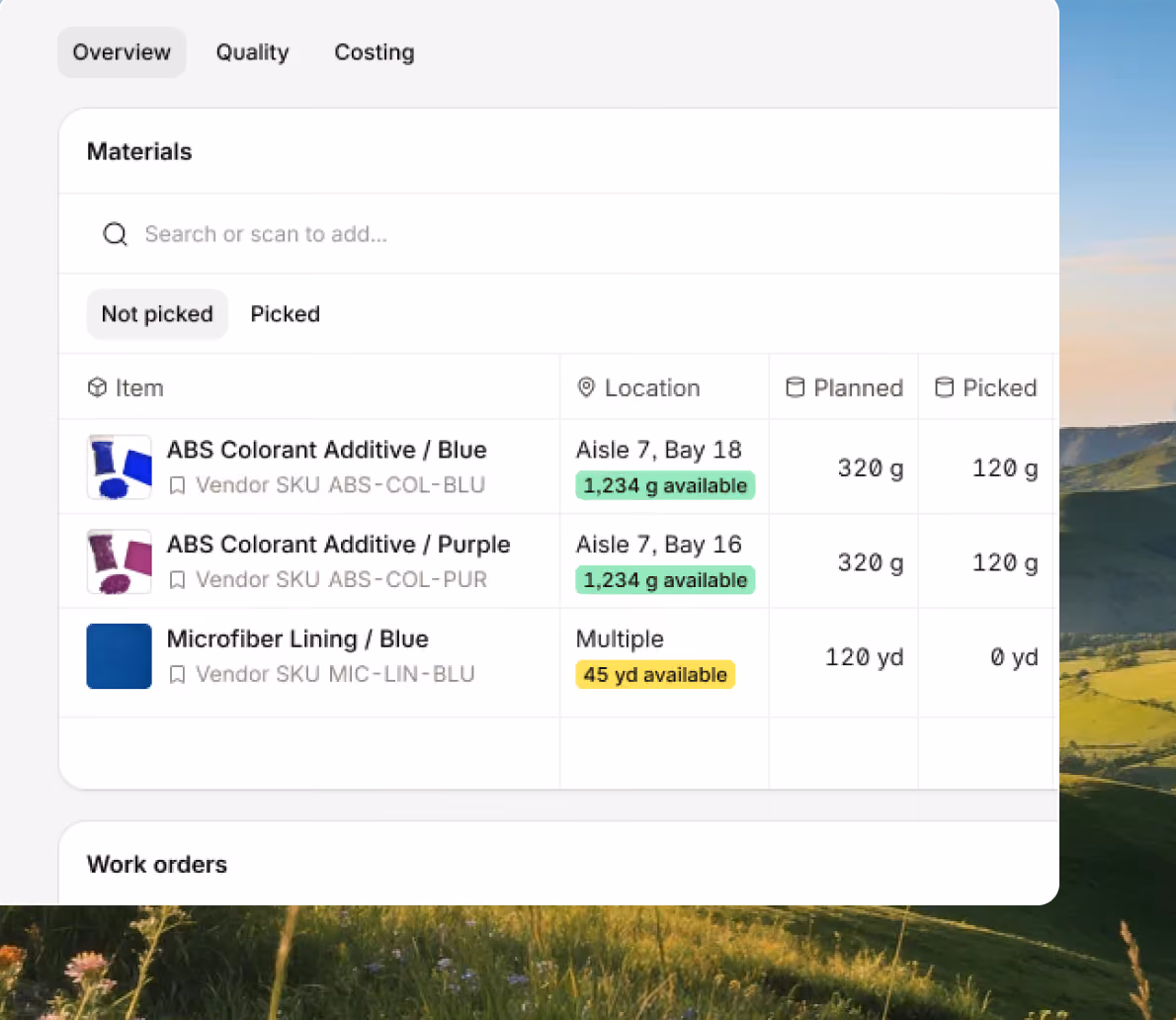Click the search magnifier icon
1176x1020 pixels.
click(115, 234)
